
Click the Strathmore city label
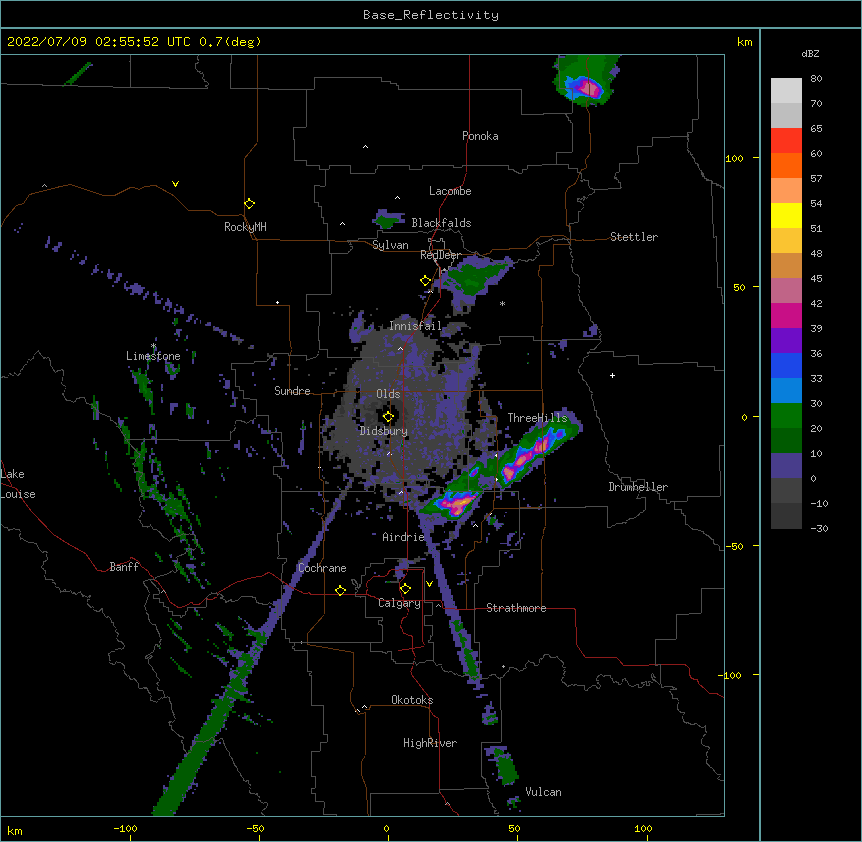(x=516, y=608)
